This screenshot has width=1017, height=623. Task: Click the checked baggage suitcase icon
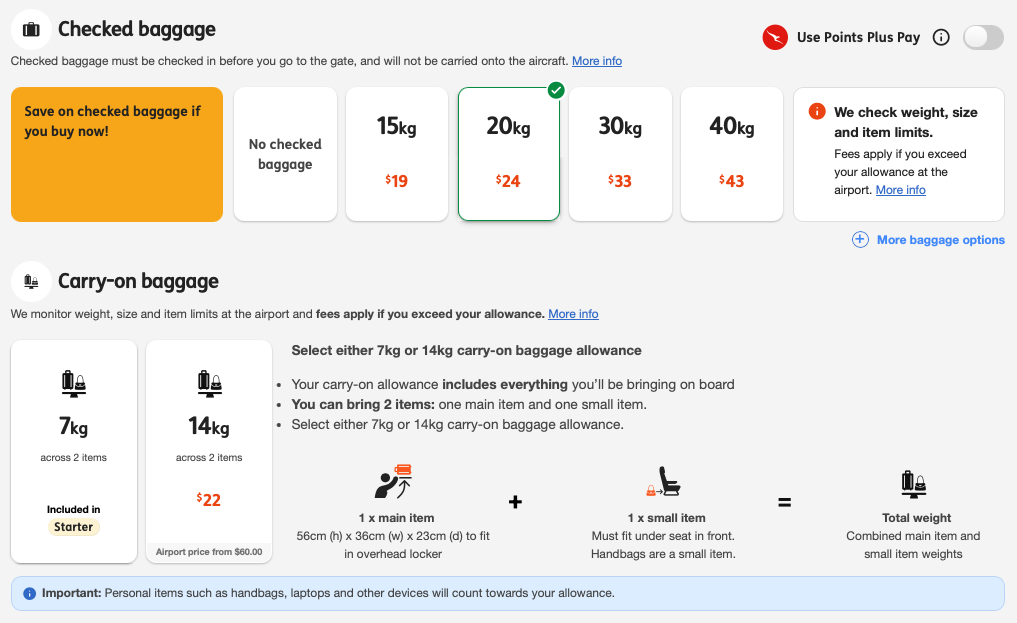(30, 29)
